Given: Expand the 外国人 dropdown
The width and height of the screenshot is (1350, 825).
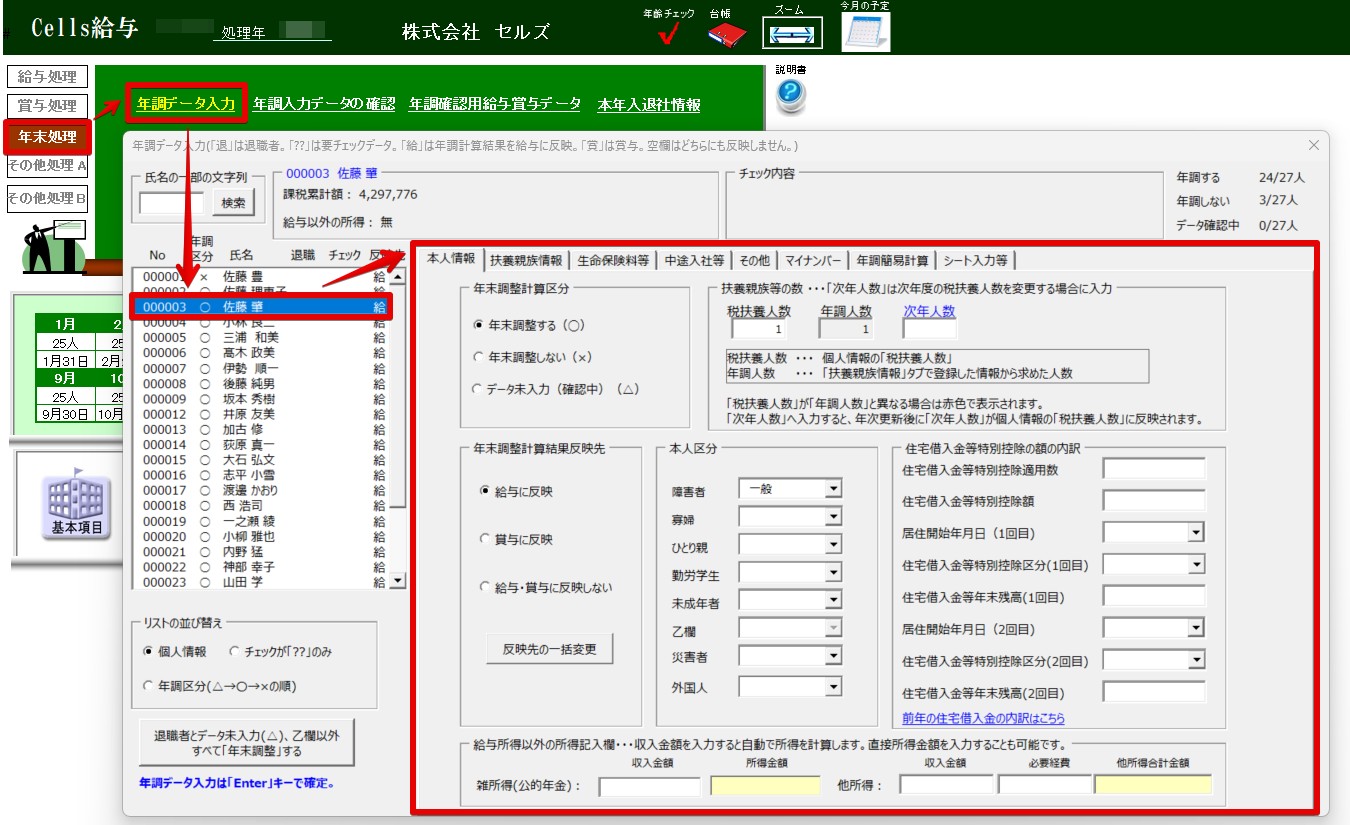Looking at the screenshot, I should click(833, 687).
